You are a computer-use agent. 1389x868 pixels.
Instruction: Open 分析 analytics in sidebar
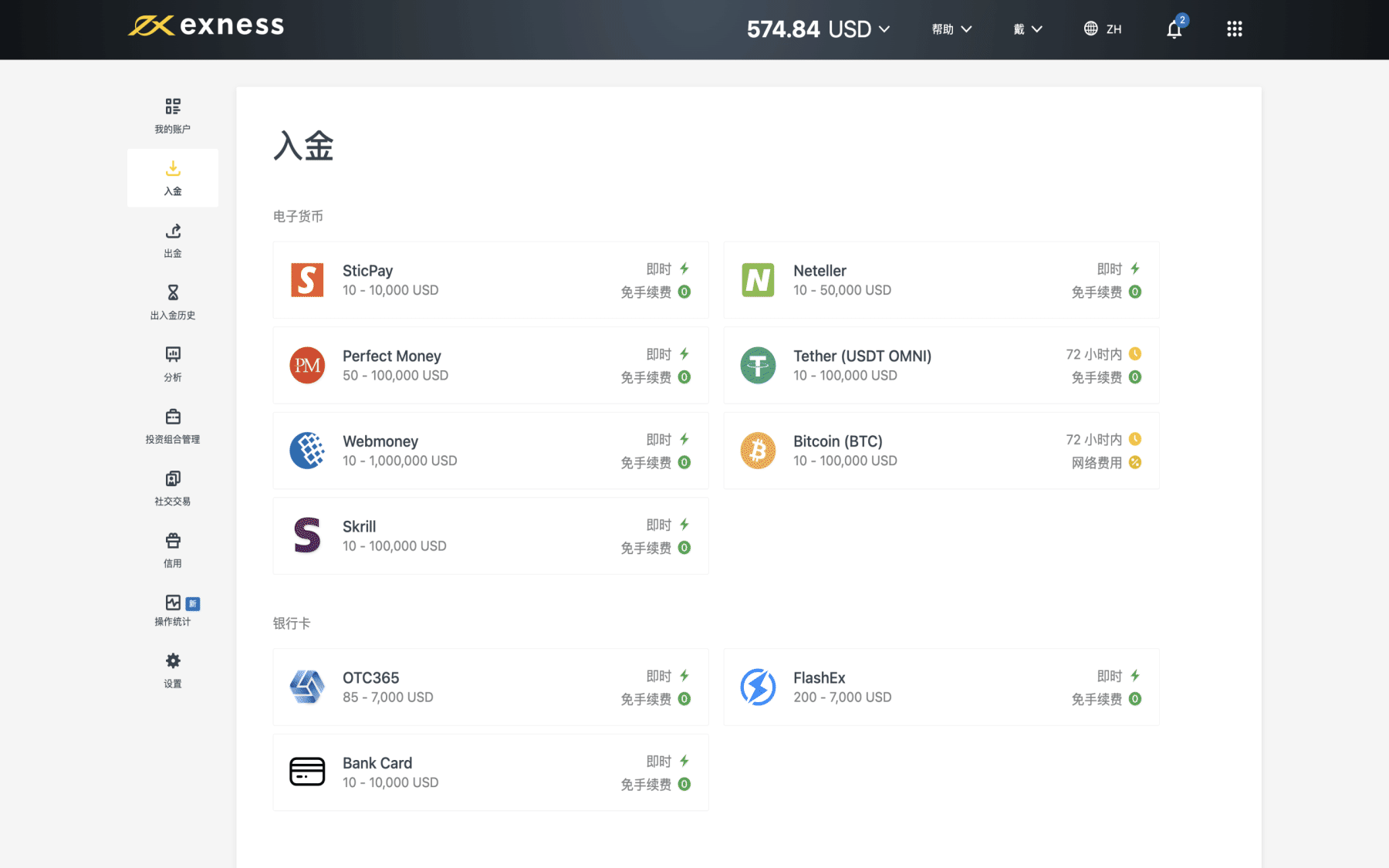[173, 364]
